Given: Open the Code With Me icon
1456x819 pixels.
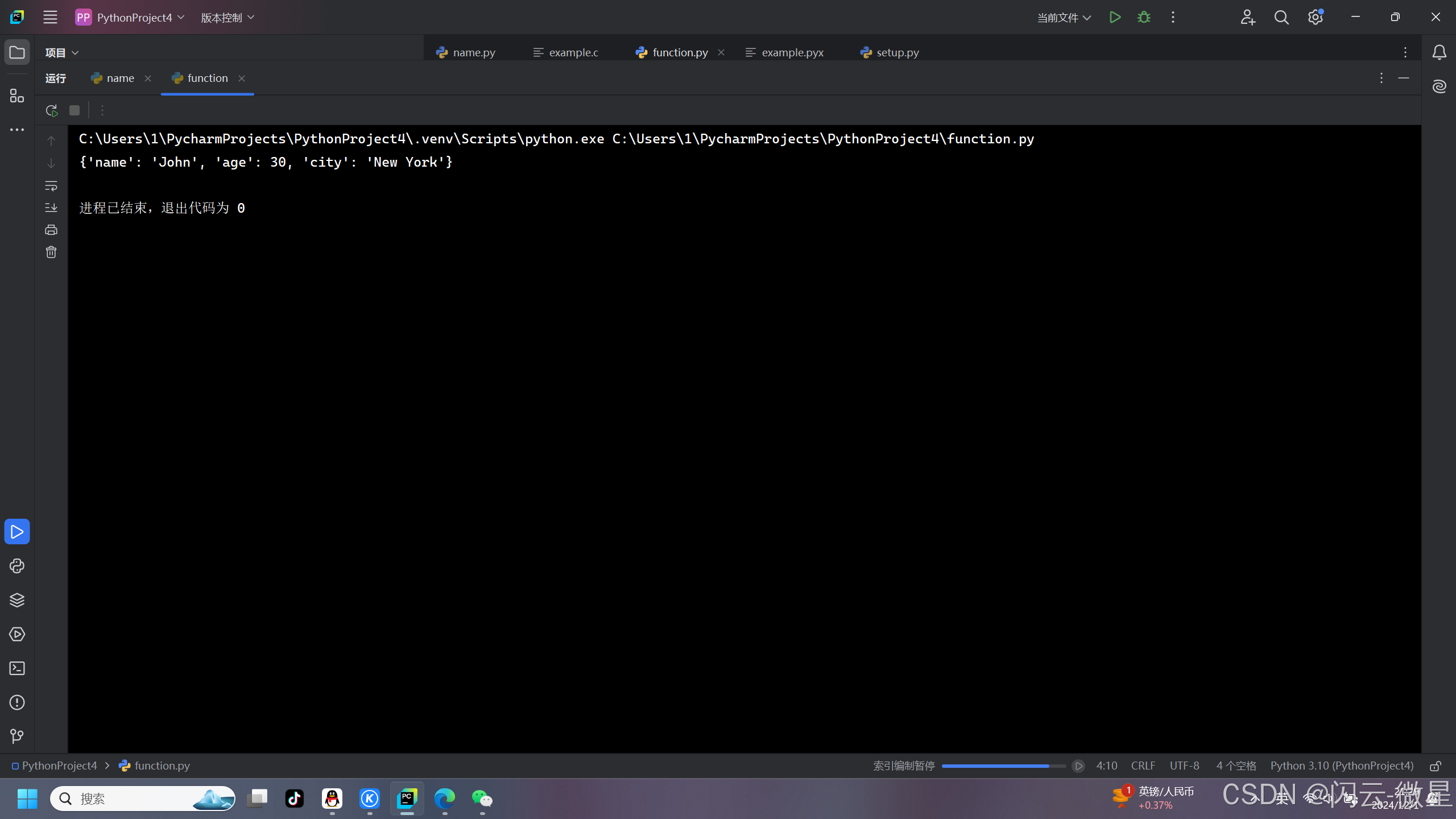Looking at the screenshot, I should pyautogui.click(x=1248, y=17).
